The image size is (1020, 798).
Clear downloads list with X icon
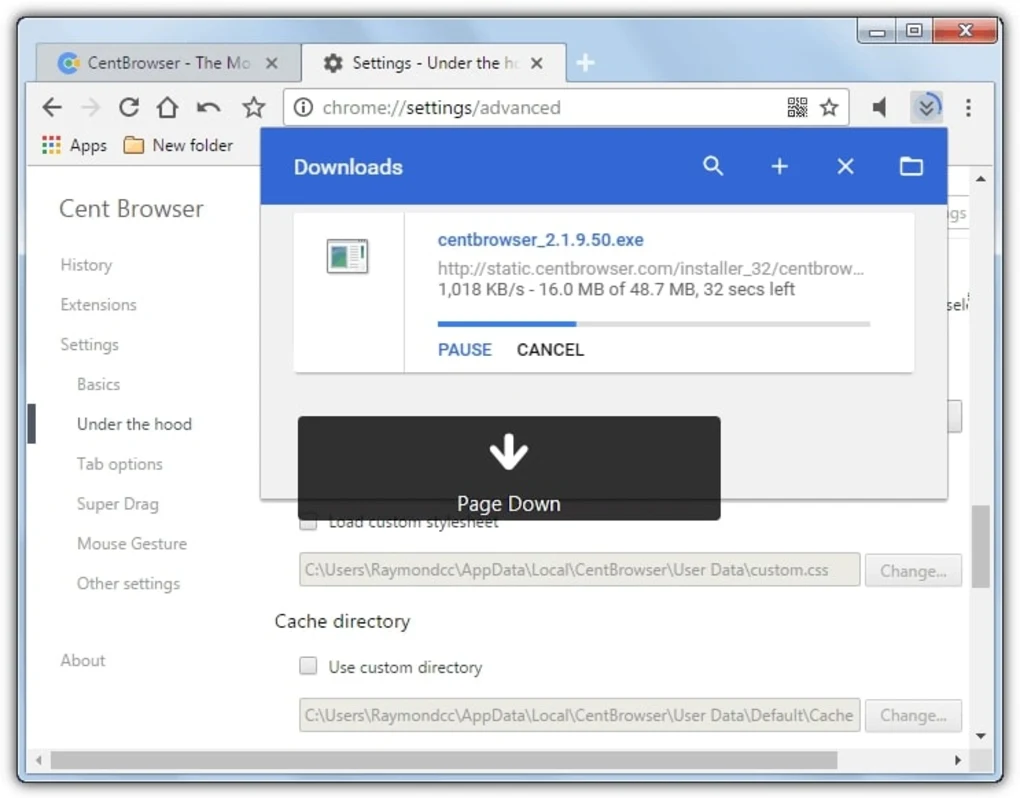(x=845, y=166)
